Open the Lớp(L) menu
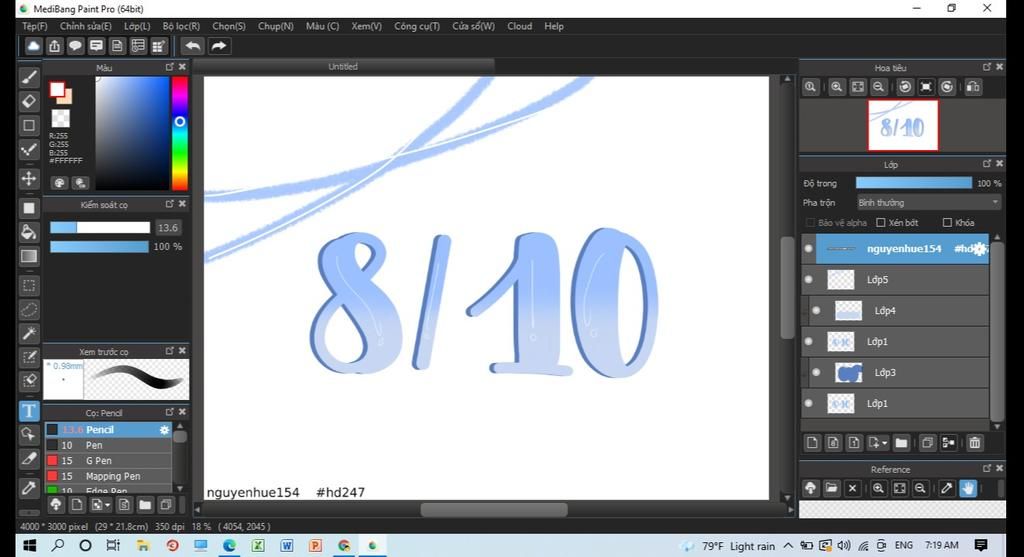 [137, 26]
